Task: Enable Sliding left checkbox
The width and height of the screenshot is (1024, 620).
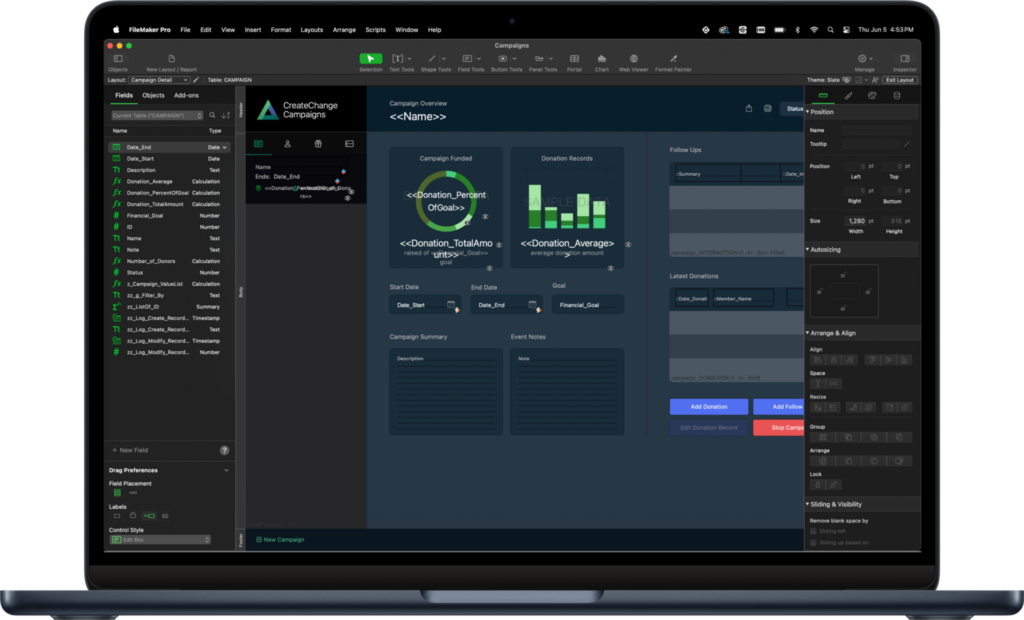Action: [x=813, y=531]
